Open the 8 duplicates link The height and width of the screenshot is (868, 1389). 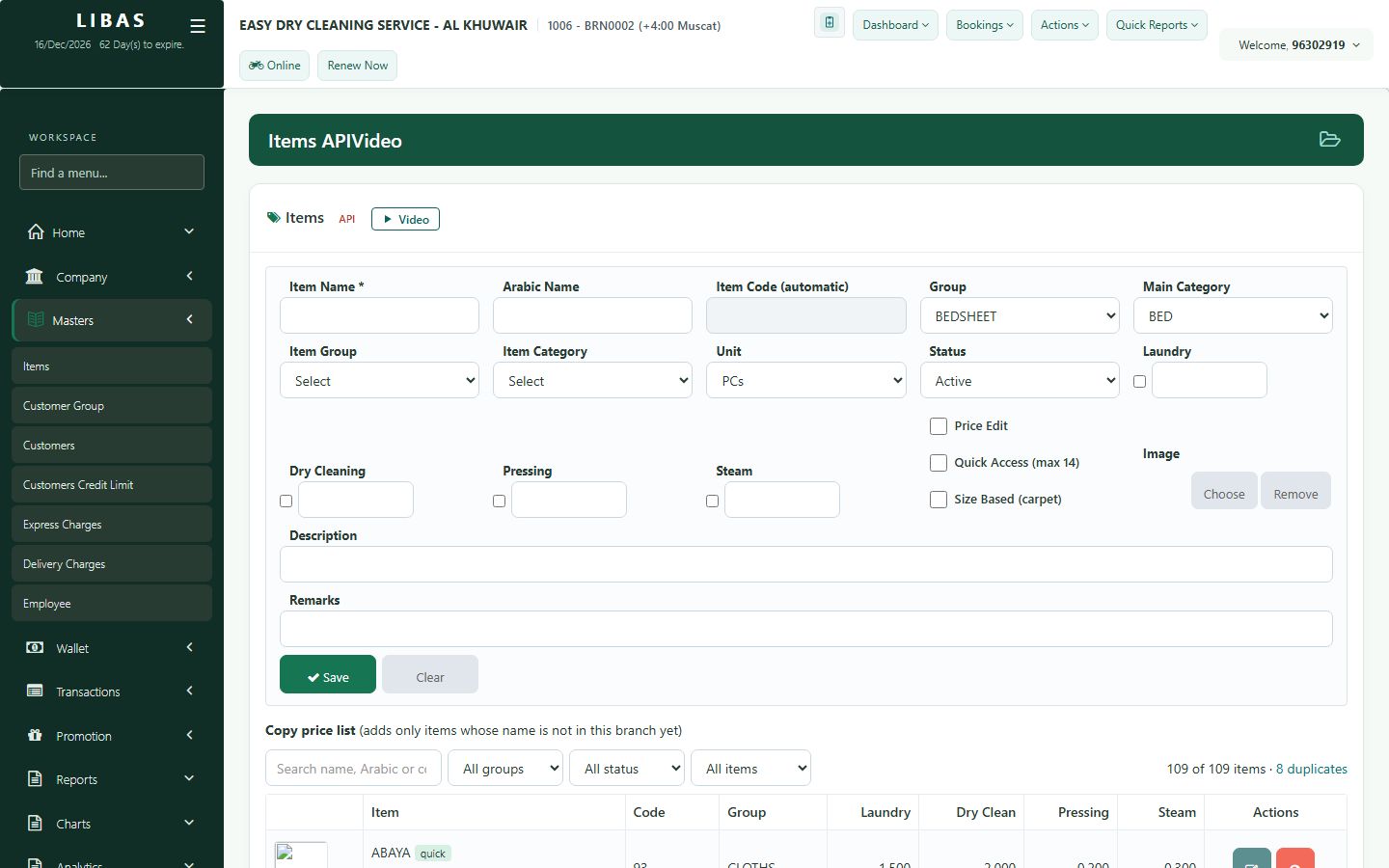tap(1312, 769)
